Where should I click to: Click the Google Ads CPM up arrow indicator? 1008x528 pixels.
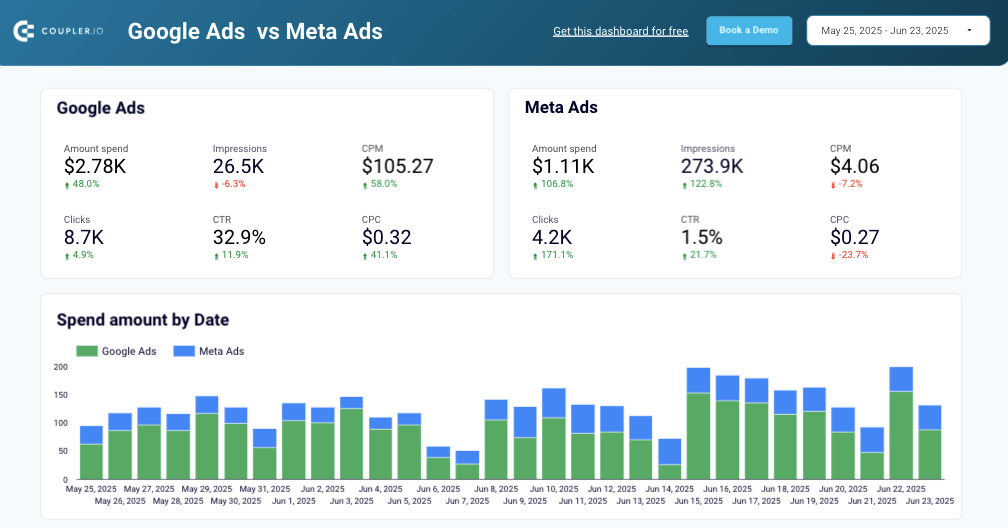(365, 185)
